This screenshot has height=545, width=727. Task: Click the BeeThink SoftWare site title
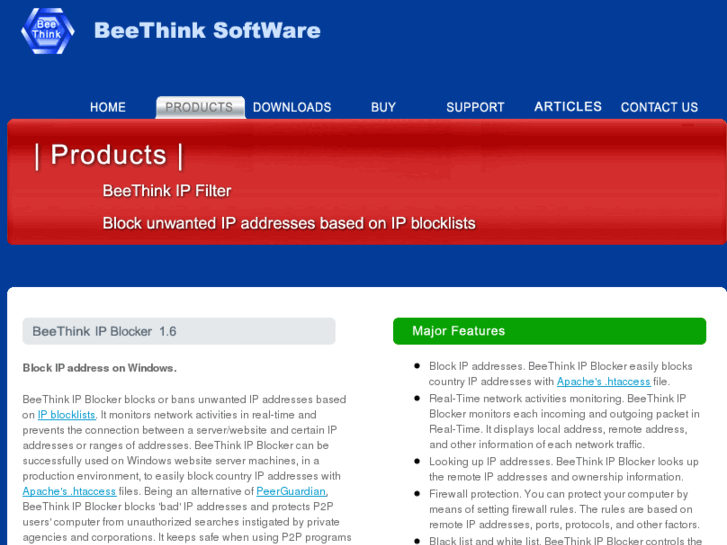pyautogui.click(x=207, y=31)
